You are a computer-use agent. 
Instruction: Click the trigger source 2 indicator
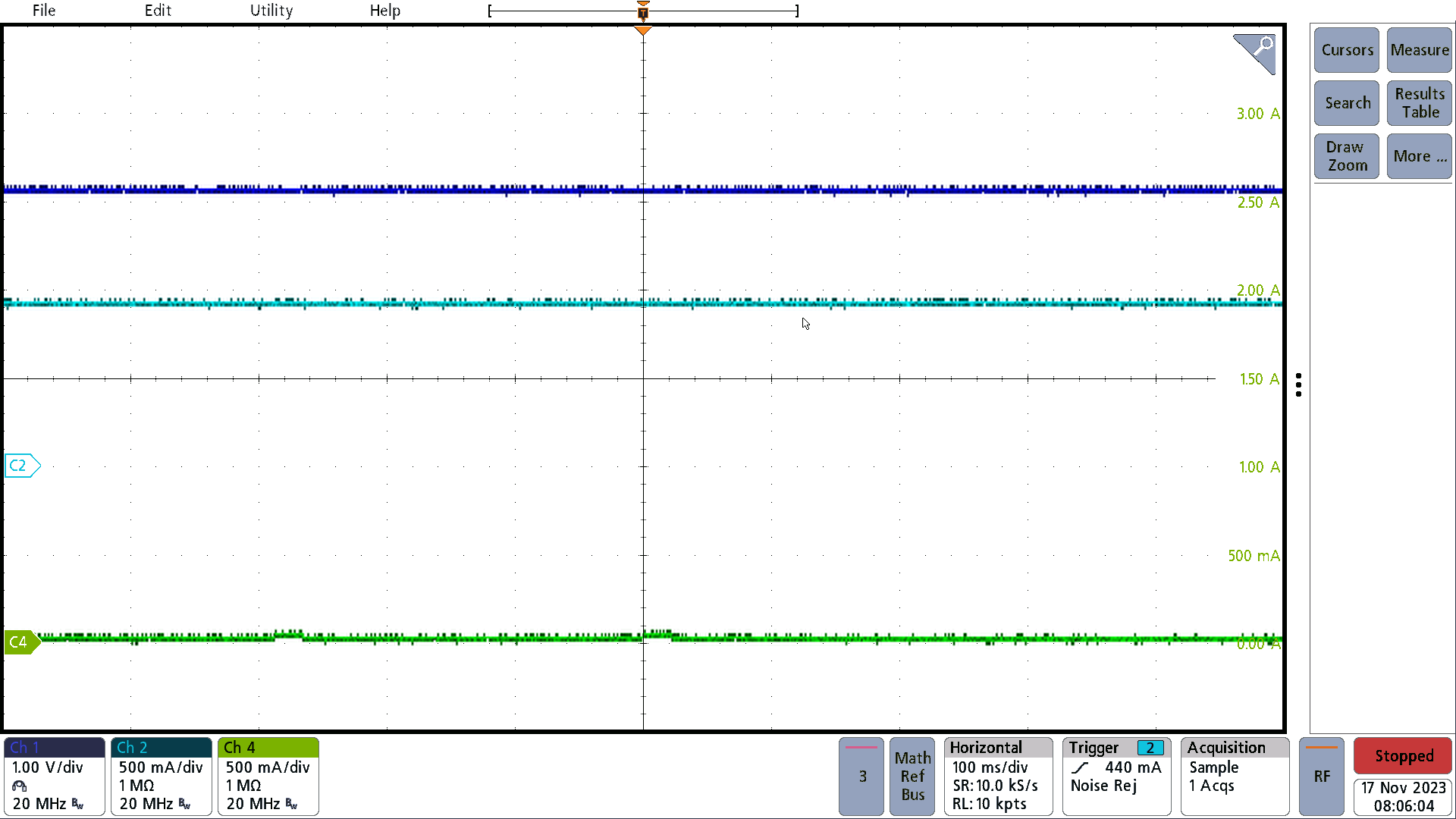click(1150, 748)
